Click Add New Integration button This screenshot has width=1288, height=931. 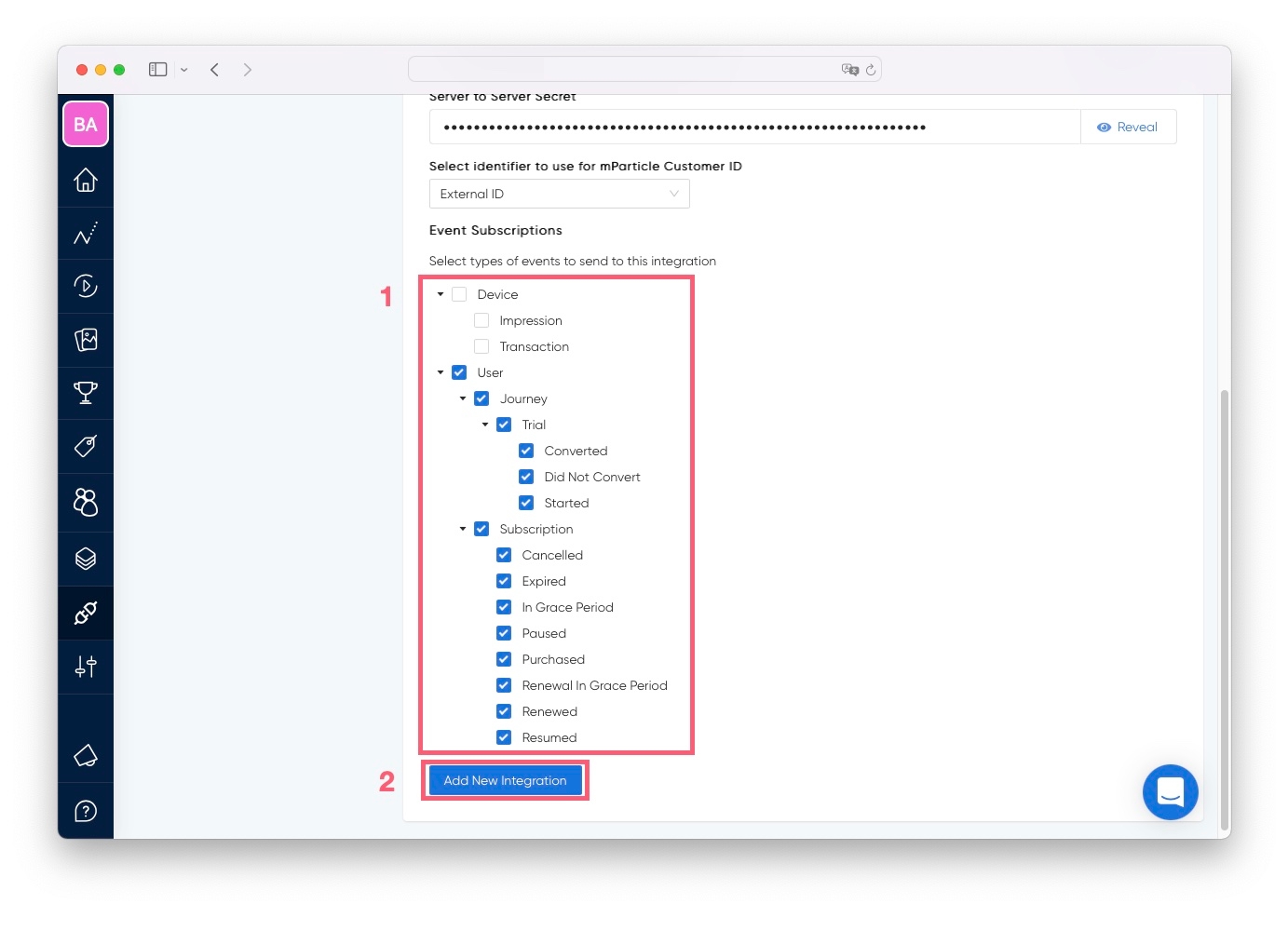(505, 780)
